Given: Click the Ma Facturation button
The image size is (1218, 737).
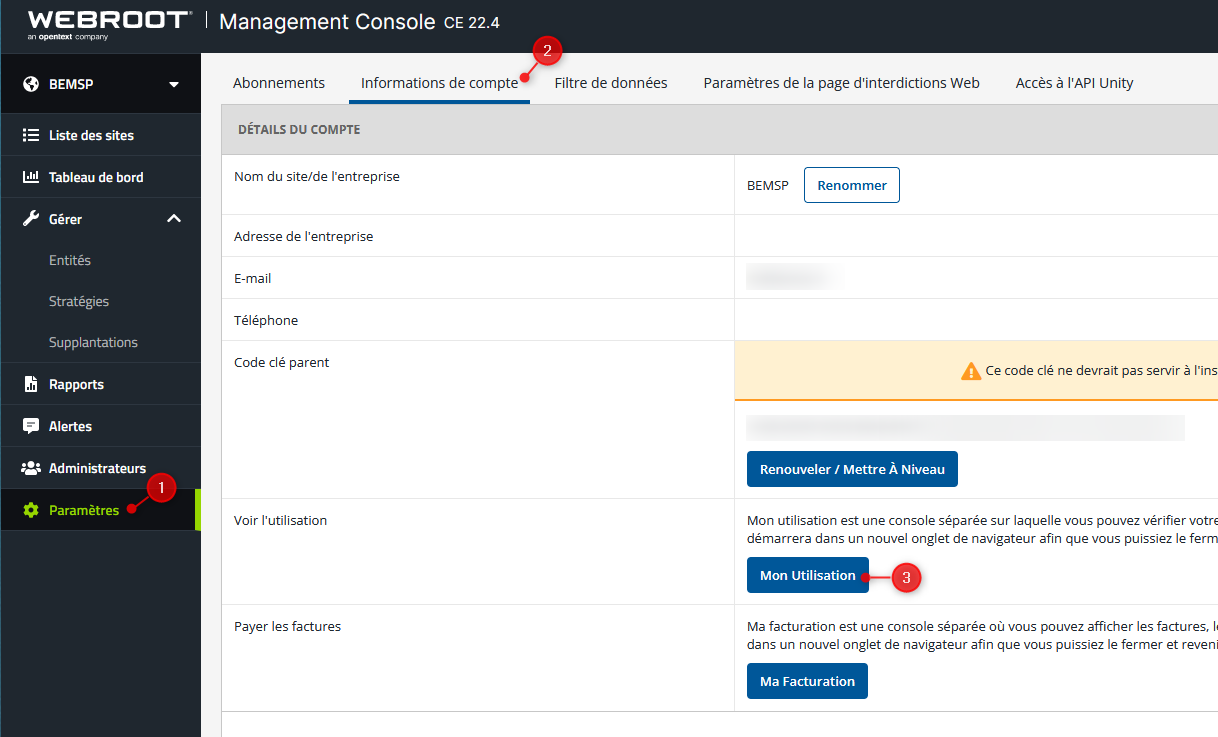Looking at the screenshot, I should [807, 681].
